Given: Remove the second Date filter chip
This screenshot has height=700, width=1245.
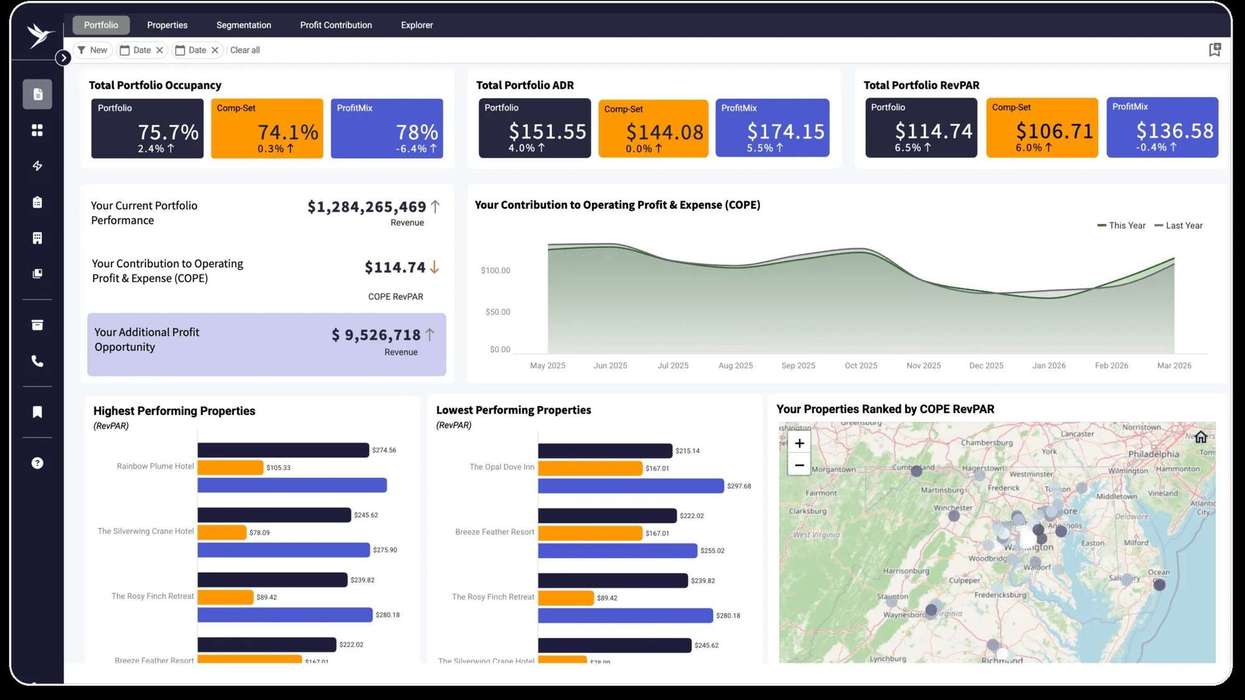Looking at the screenshot, I should [x=214, y=50].
